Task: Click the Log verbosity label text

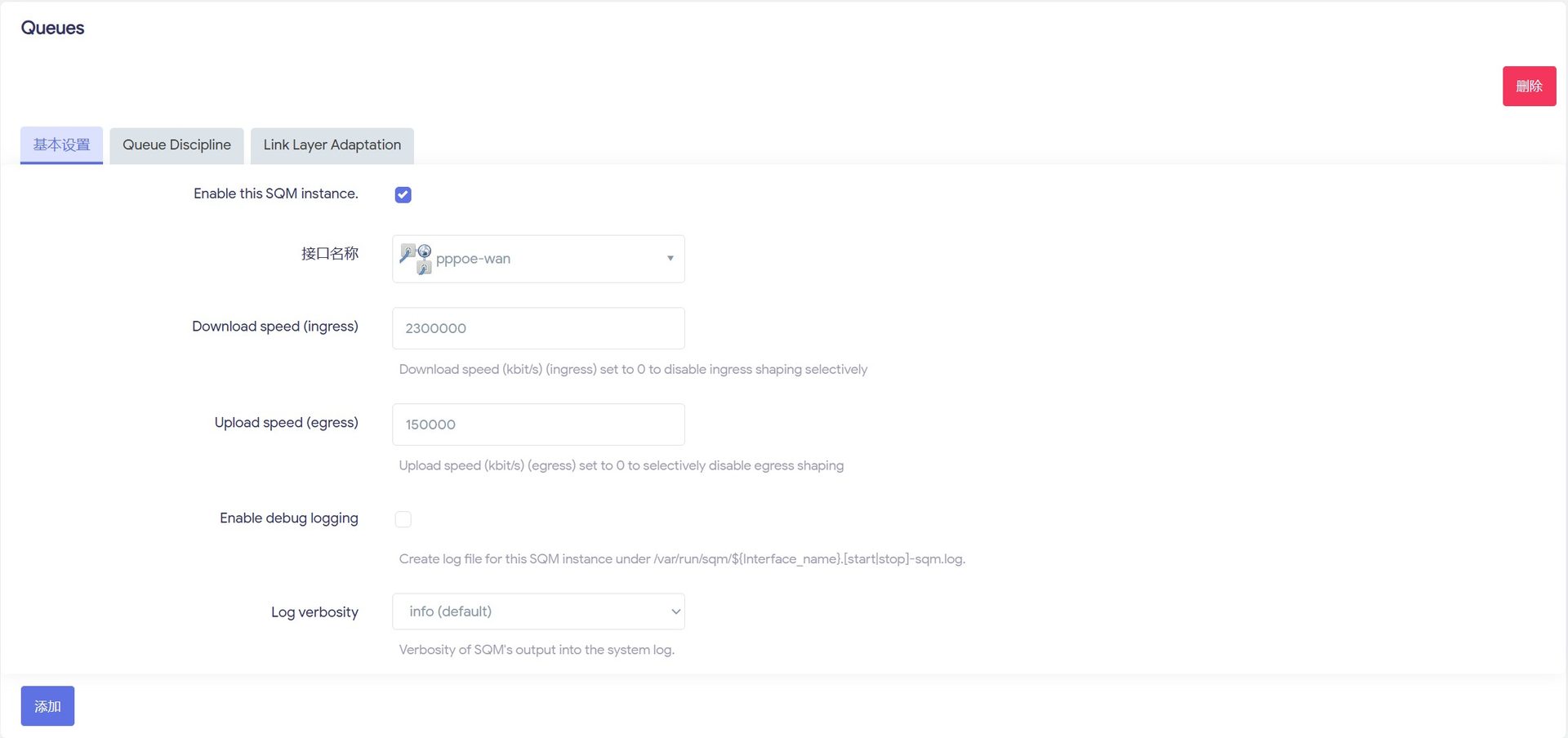Action: [314, 612]
